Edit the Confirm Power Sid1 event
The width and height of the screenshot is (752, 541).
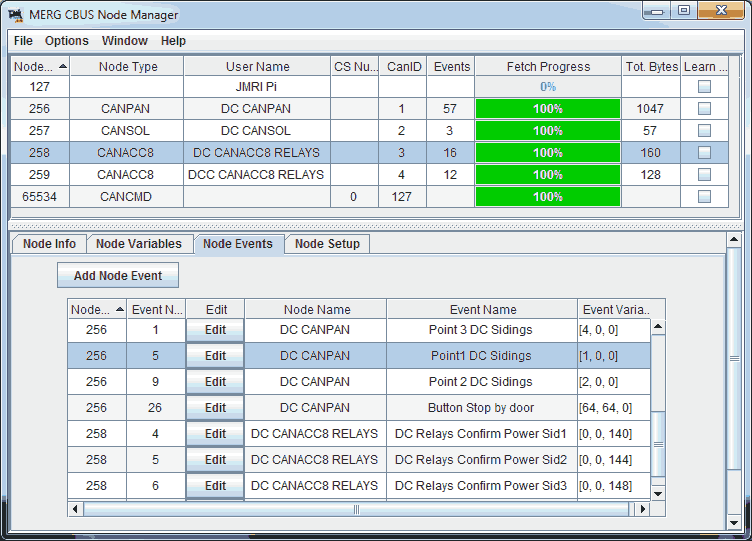(x=215, y=434)
